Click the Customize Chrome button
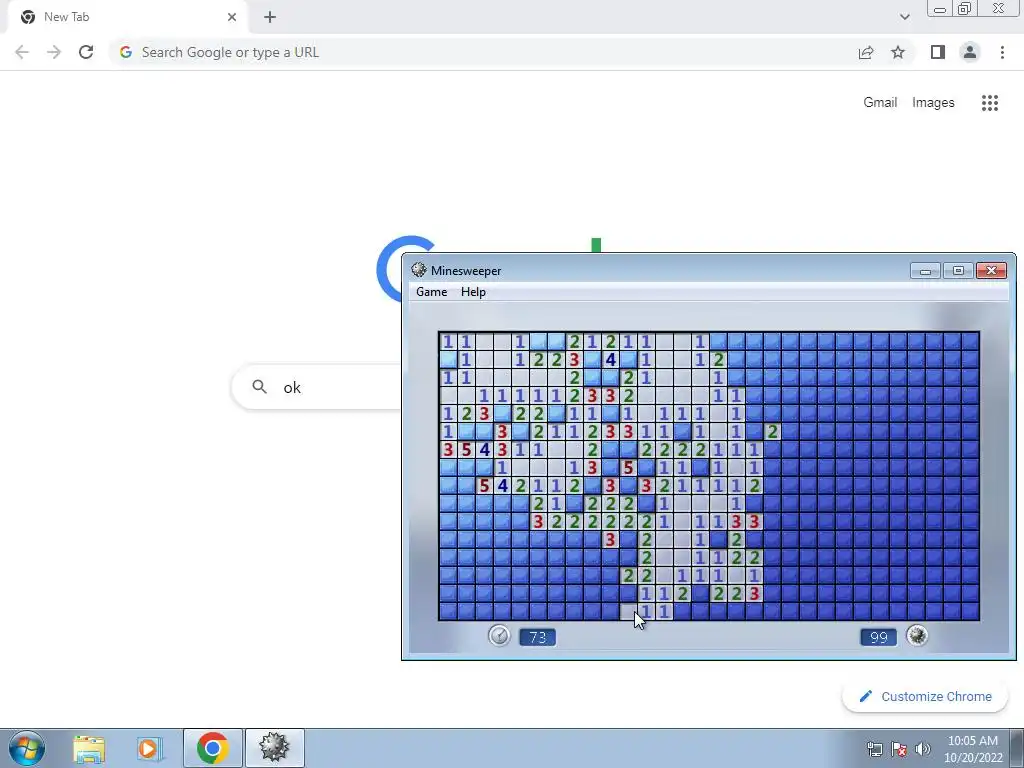The image size is (1024, 768). pyautogui.click(x=926, y=697)
